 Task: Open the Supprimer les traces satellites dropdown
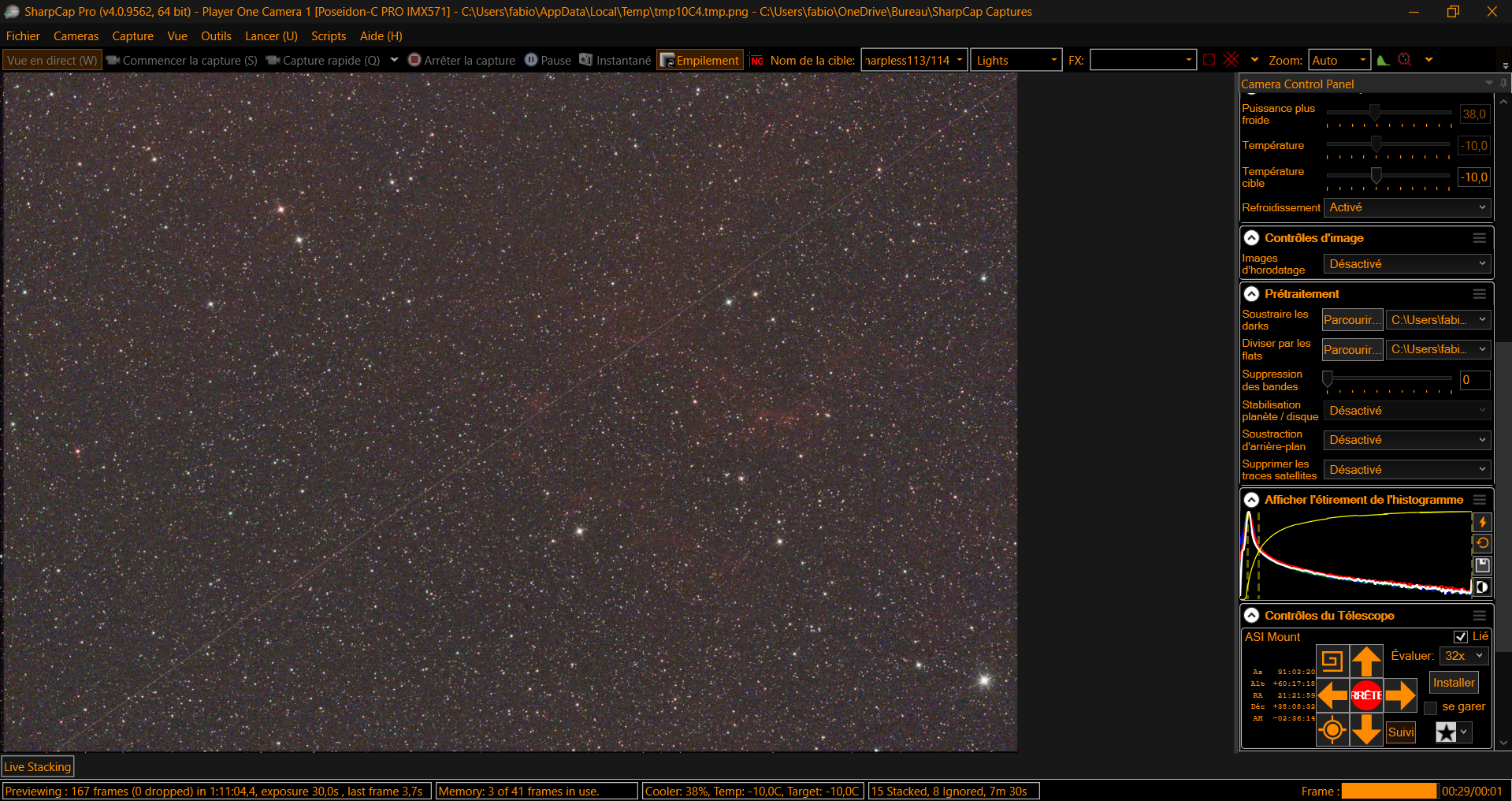coord(1407,470)
